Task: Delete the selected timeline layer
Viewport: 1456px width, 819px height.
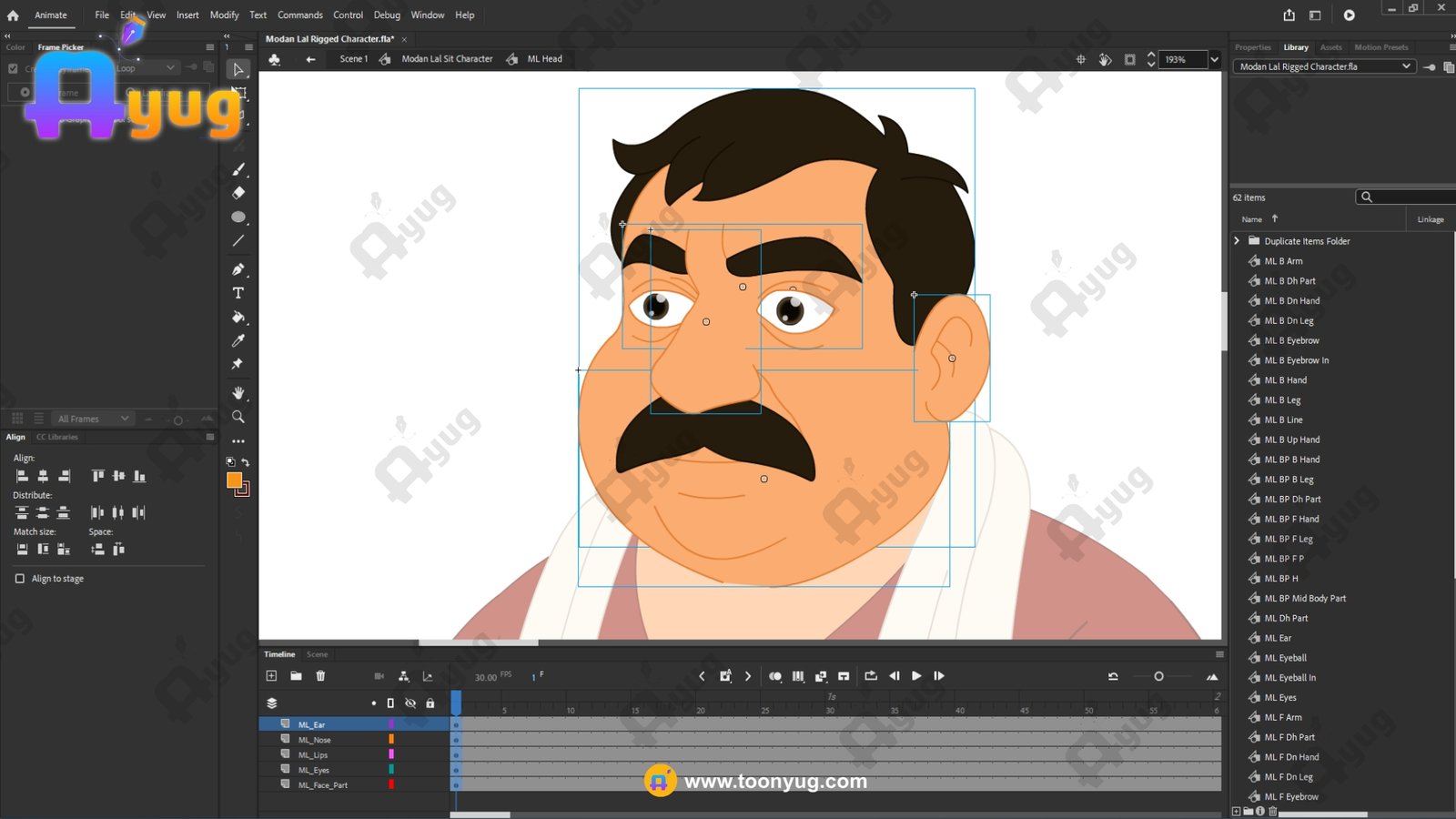Action: [x=320, y=676]
